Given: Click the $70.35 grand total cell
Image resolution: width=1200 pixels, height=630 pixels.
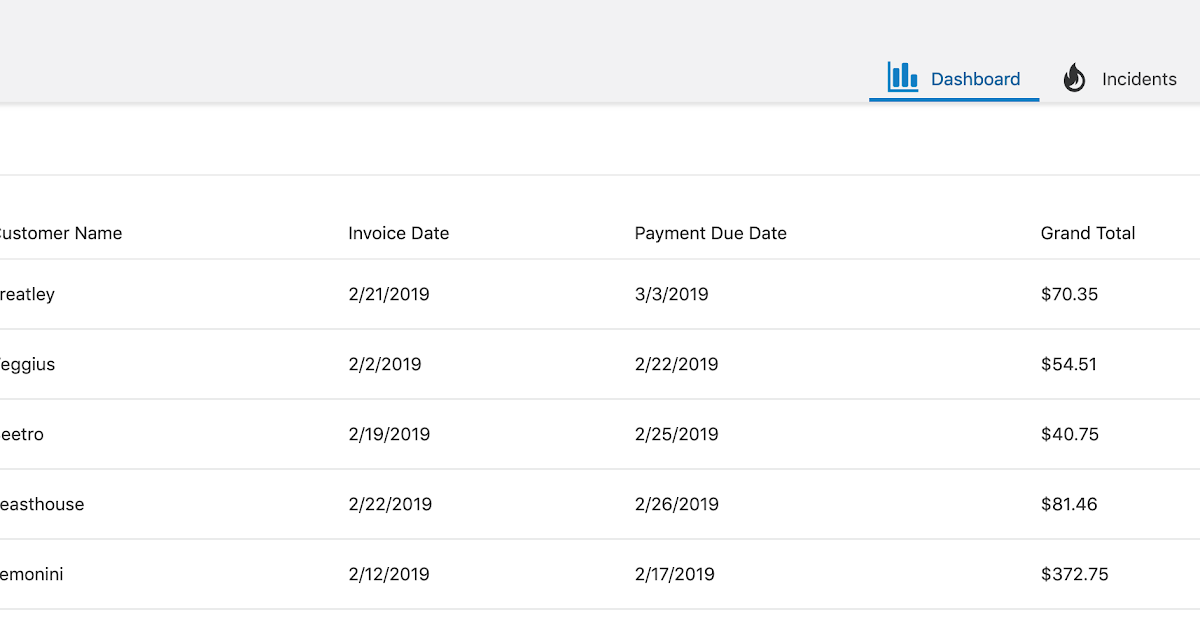Looking at the screenshot, I should pyautogui.click(x=1068, y=294).
